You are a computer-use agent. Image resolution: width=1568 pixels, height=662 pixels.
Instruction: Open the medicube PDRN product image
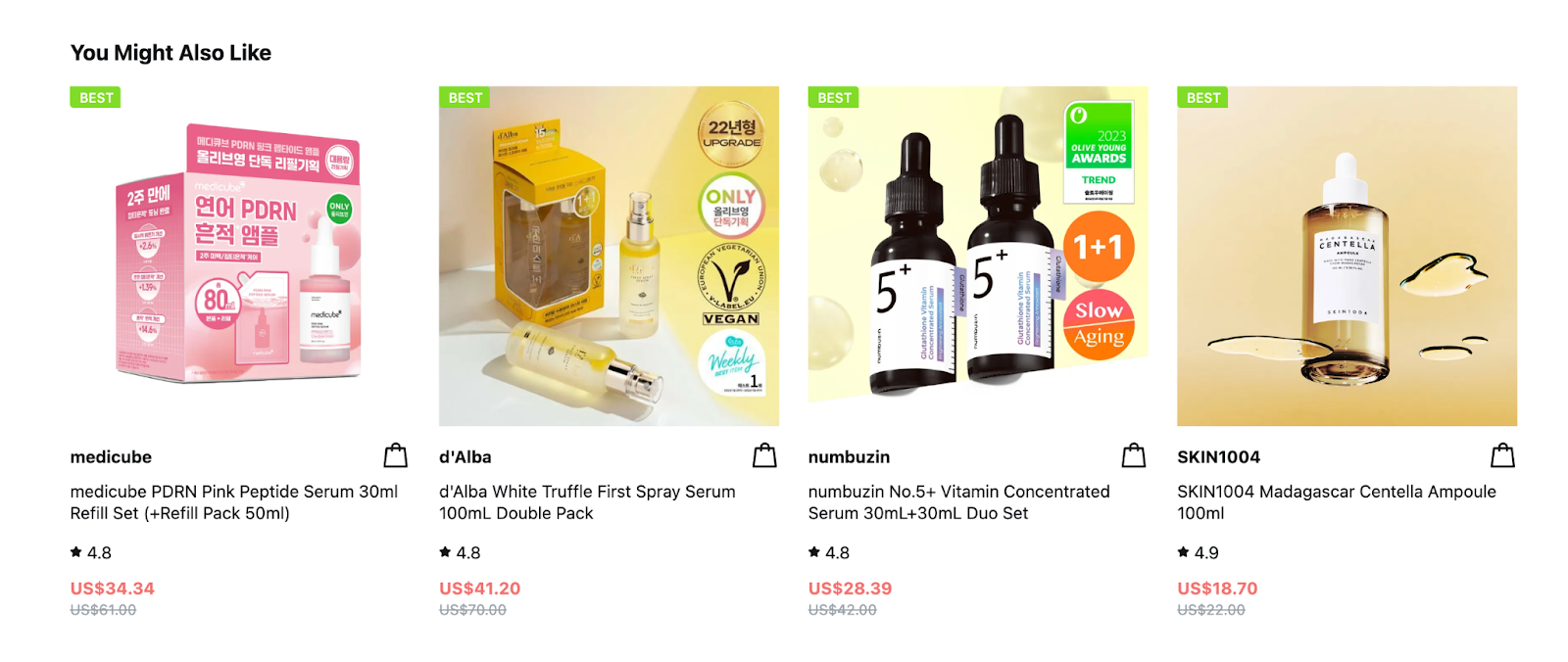click(240, 256)
